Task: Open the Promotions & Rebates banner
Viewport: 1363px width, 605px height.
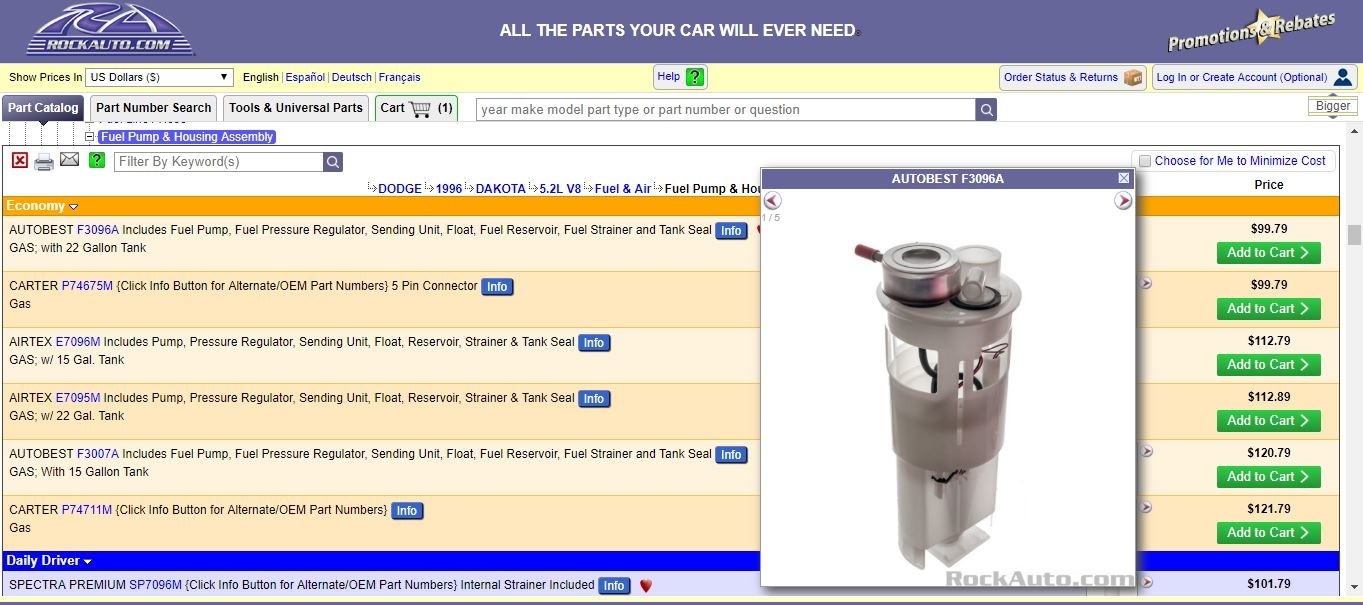Action: point(1251,30)
